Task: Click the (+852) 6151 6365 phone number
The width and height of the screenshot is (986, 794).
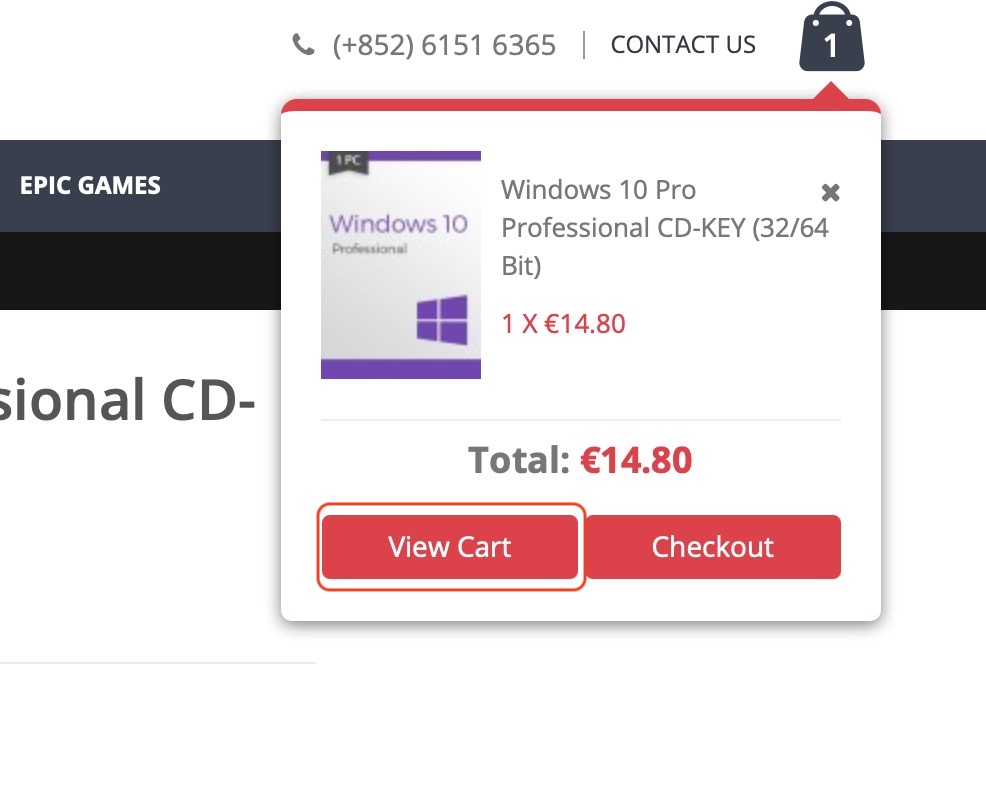Action: (444, 45)
